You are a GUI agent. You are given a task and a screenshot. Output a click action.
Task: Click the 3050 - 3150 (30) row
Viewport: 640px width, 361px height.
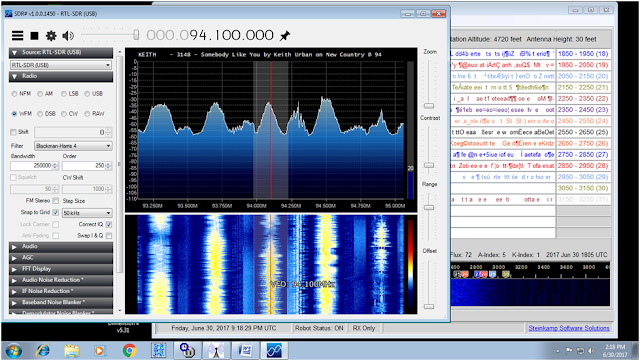click(583, 188)
